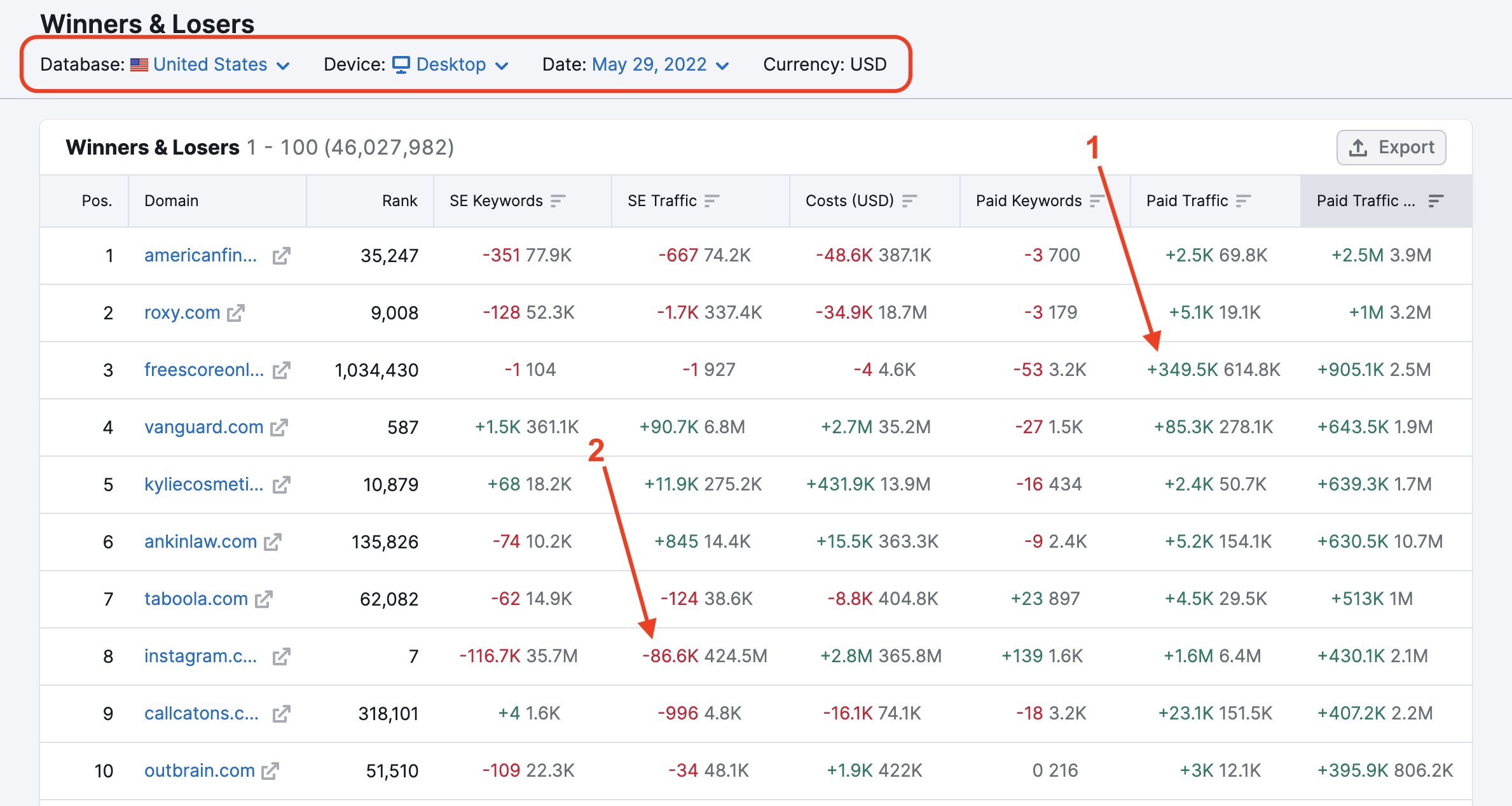Screen dimensions: 1512x806
Task: Select paid keywords value +23 897
Action: click(x=1045, y=599)
